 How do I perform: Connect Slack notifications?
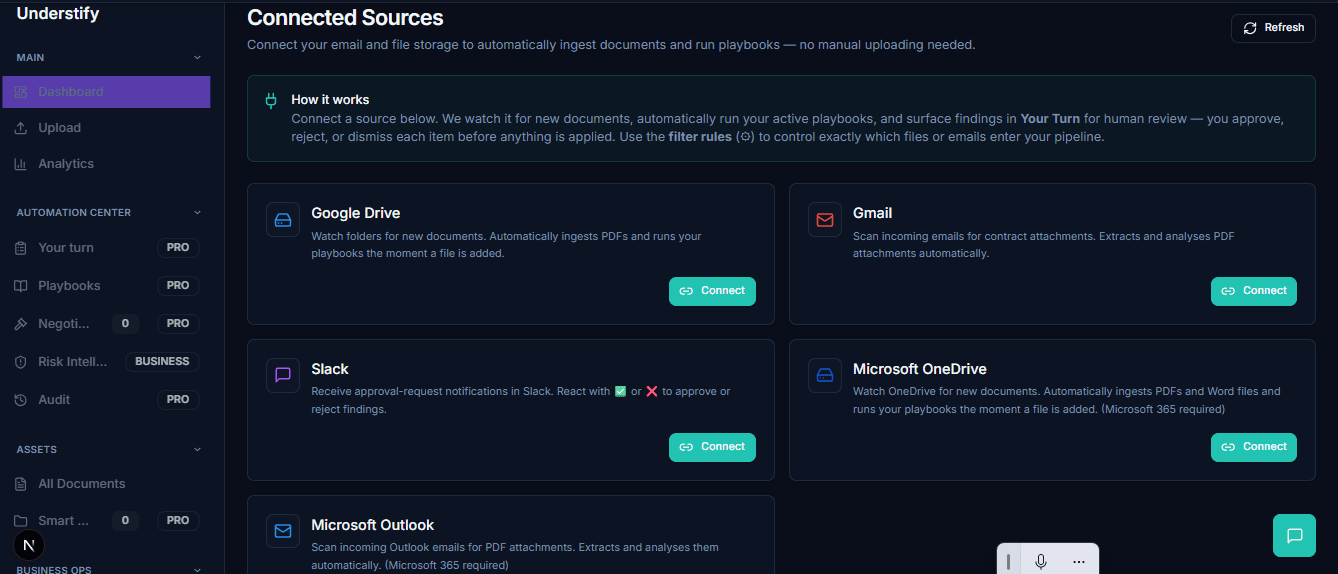click(712, 447)
